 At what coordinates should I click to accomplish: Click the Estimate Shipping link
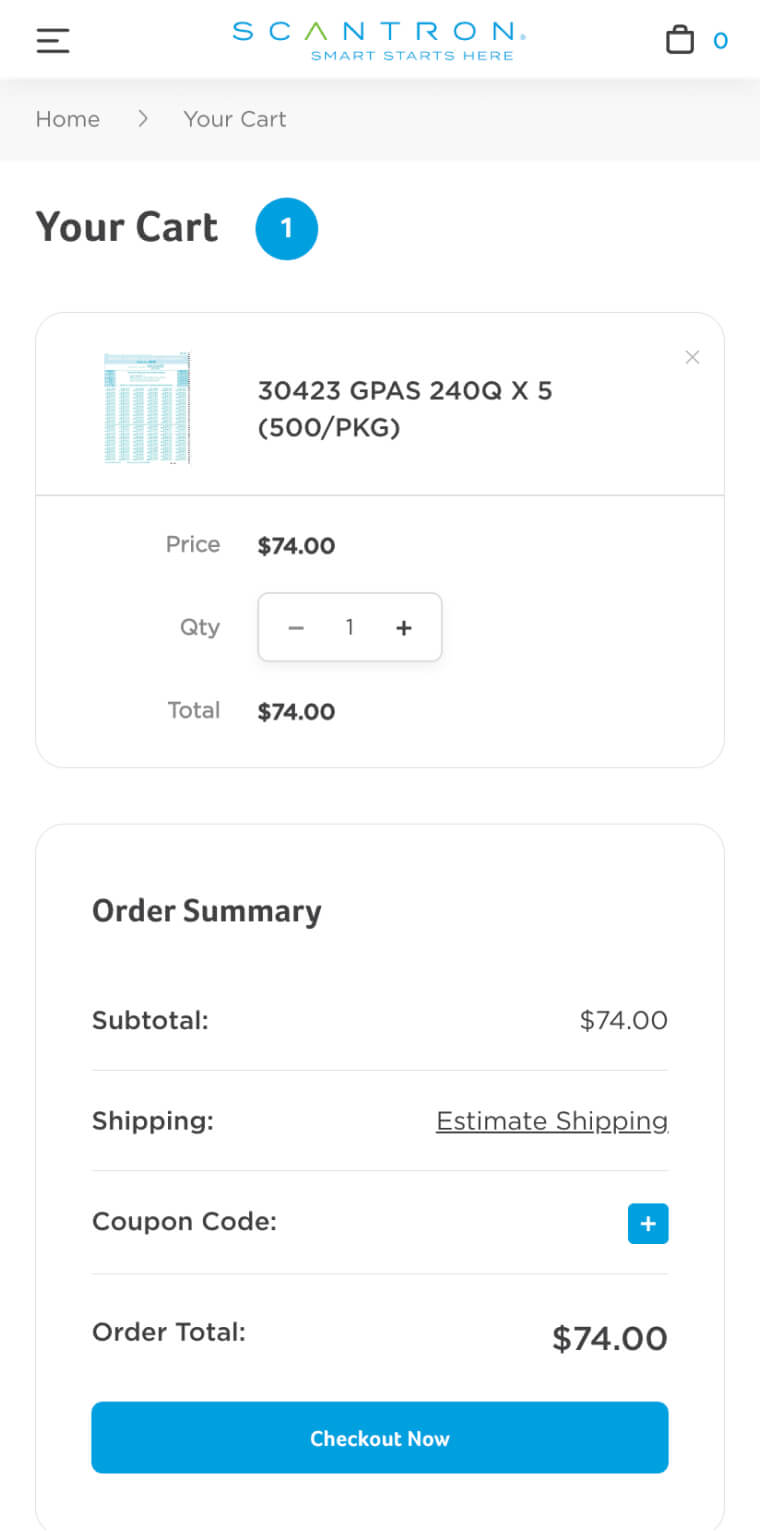click(552, 1121)
